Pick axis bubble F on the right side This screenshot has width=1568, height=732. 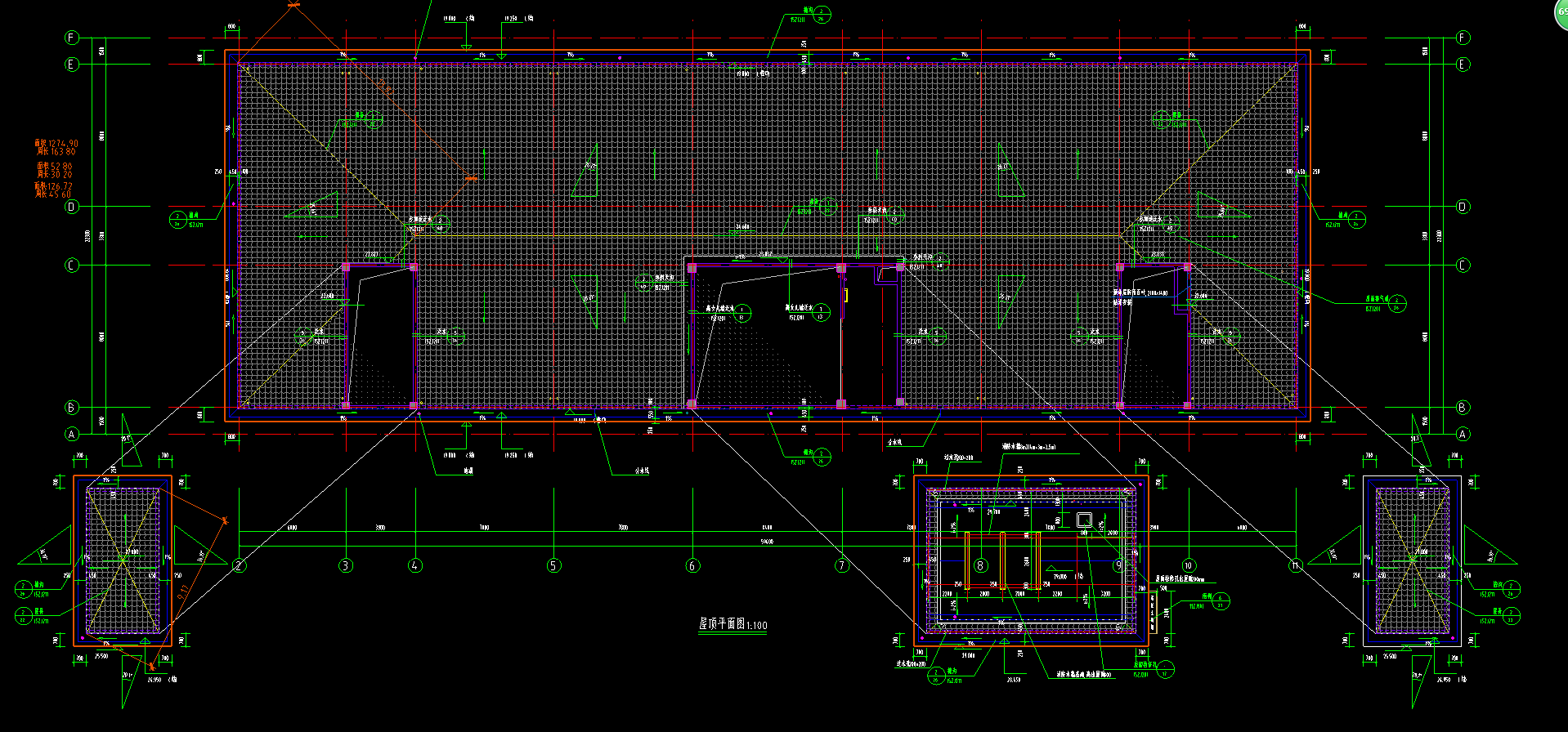coord(1463,38)
